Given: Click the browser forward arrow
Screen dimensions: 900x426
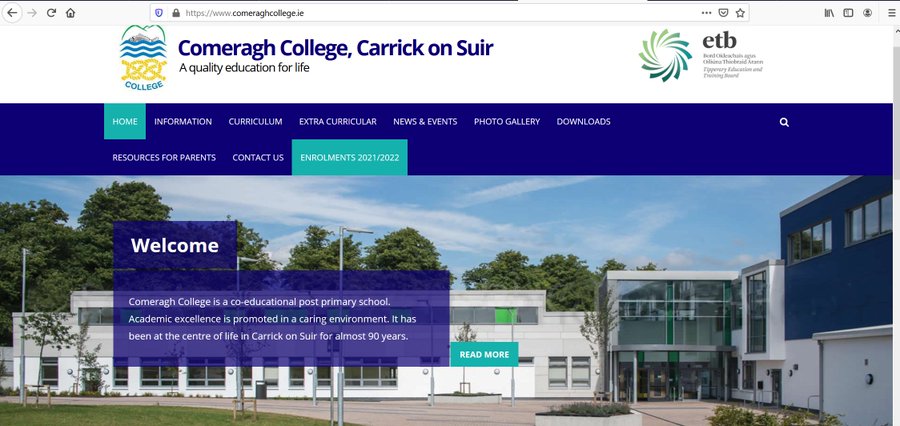Looking at the screenshot, I should point(32,13).
